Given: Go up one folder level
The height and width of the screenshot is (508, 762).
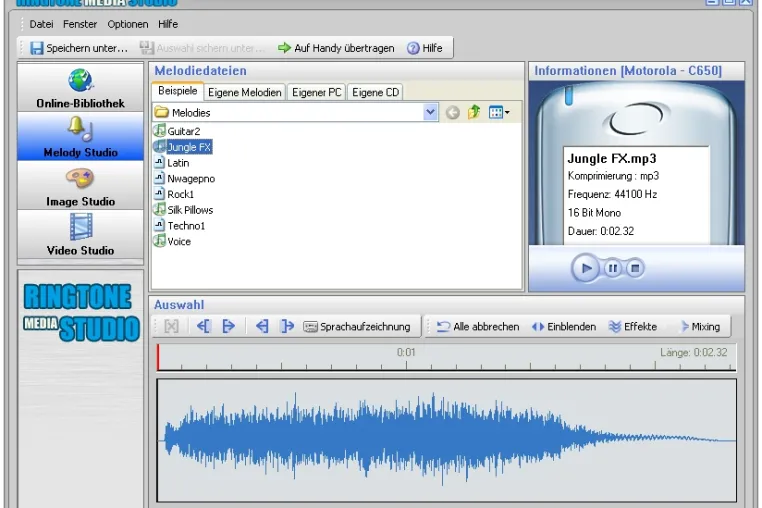Looking at the screenshot, I should (x=474, y=112).
